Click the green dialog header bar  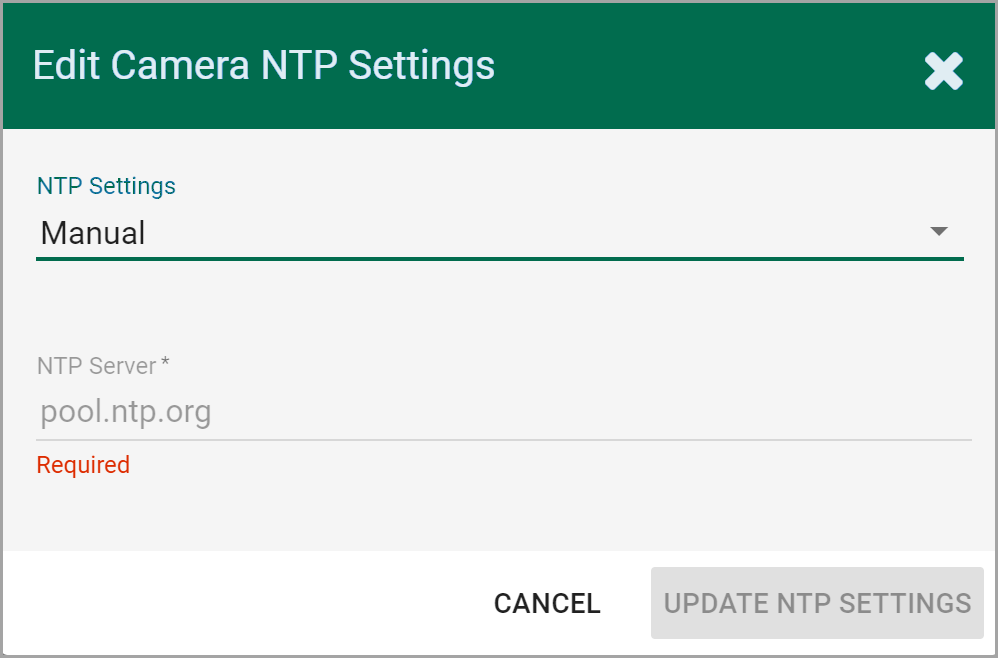point(700,66)
